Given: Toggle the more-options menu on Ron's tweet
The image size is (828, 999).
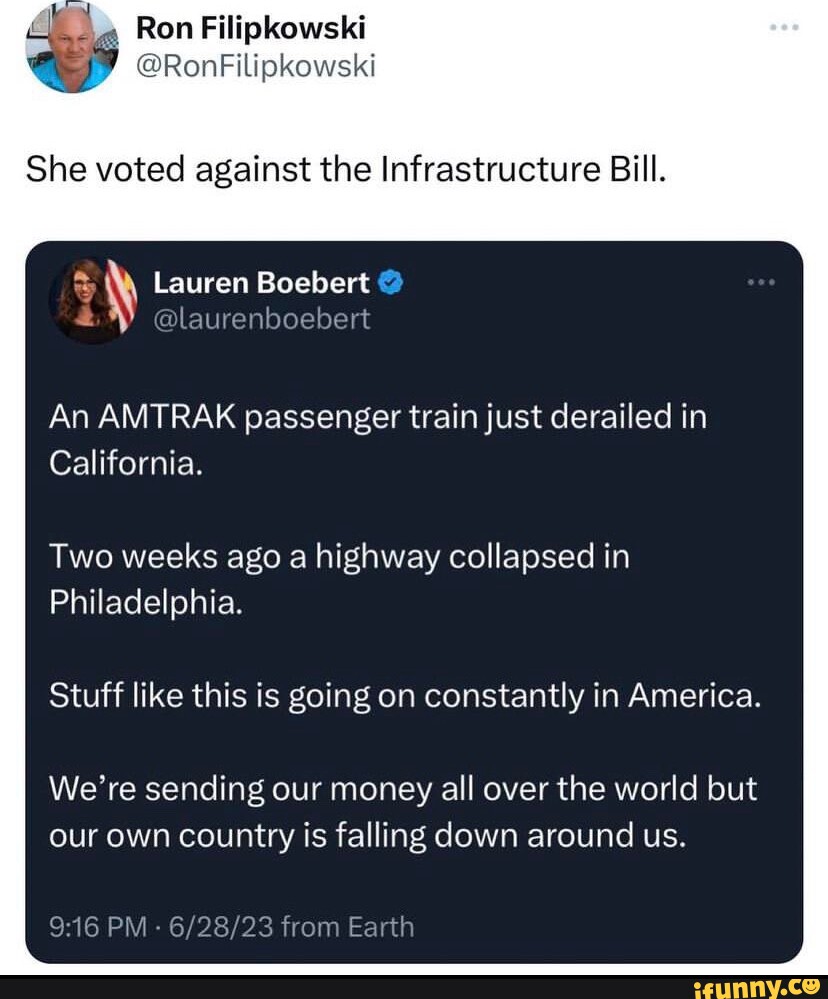Looking at the screenshot, I should click(787, 28).
